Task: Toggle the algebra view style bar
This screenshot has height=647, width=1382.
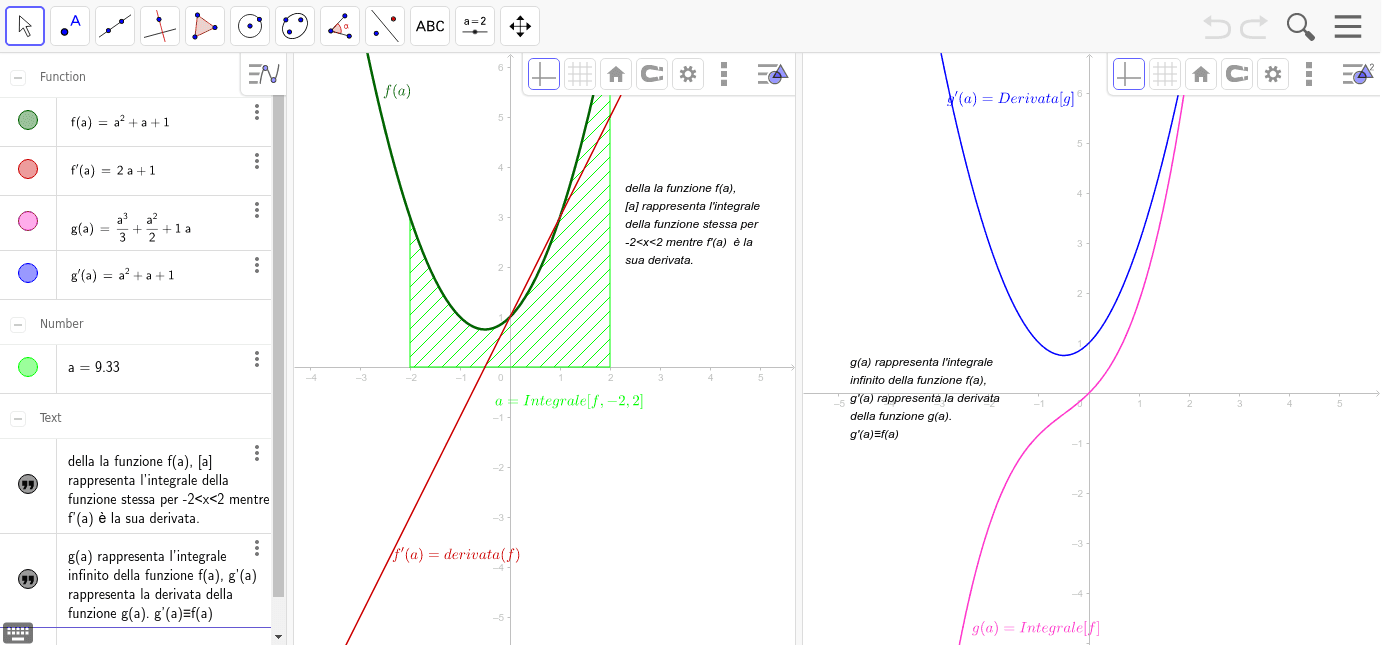Action: tap(263, 74)
